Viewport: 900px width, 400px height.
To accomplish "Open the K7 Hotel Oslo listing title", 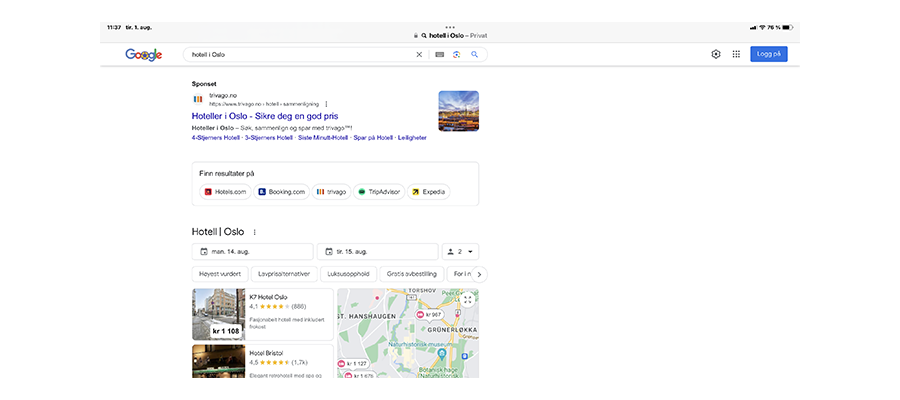I will pos(269,297).
